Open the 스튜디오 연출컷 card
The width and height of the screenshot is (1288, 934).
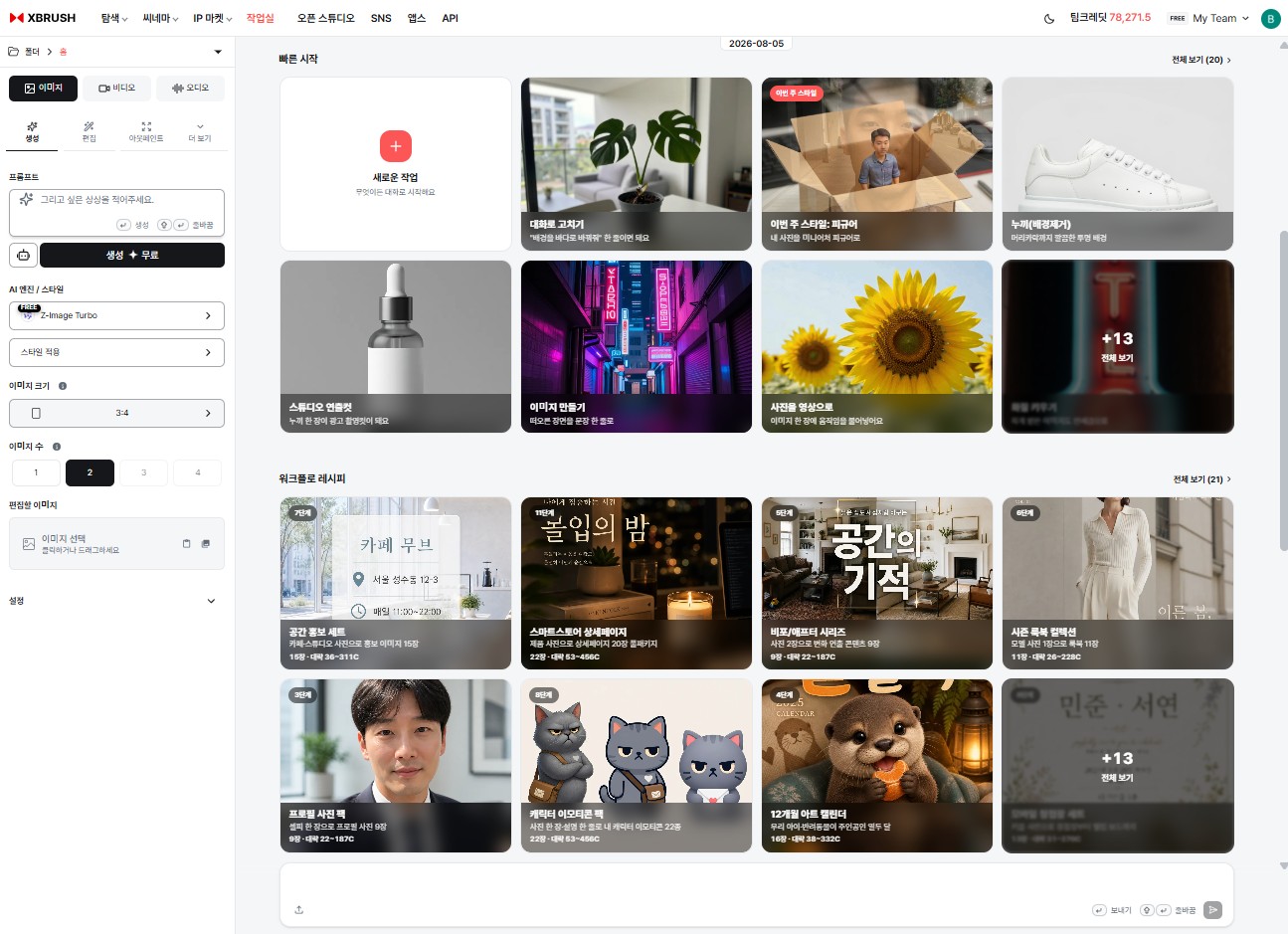396,347
